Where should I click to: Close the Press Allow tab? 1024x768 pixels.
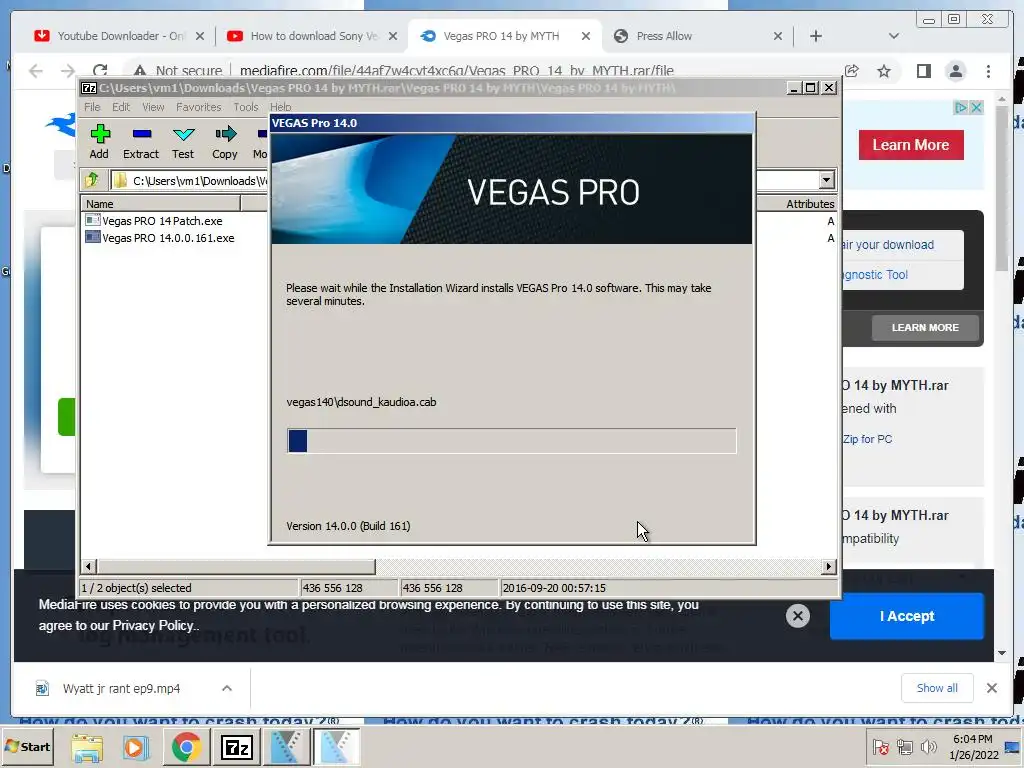778,36
